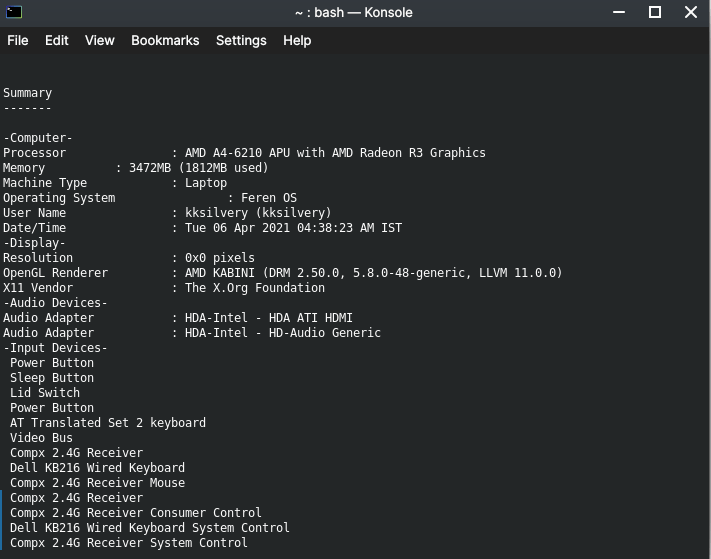Screen dimensions: 711x559
Task: Click Compx 2.4G Receiver System Control entry
Action: point(129,542)
